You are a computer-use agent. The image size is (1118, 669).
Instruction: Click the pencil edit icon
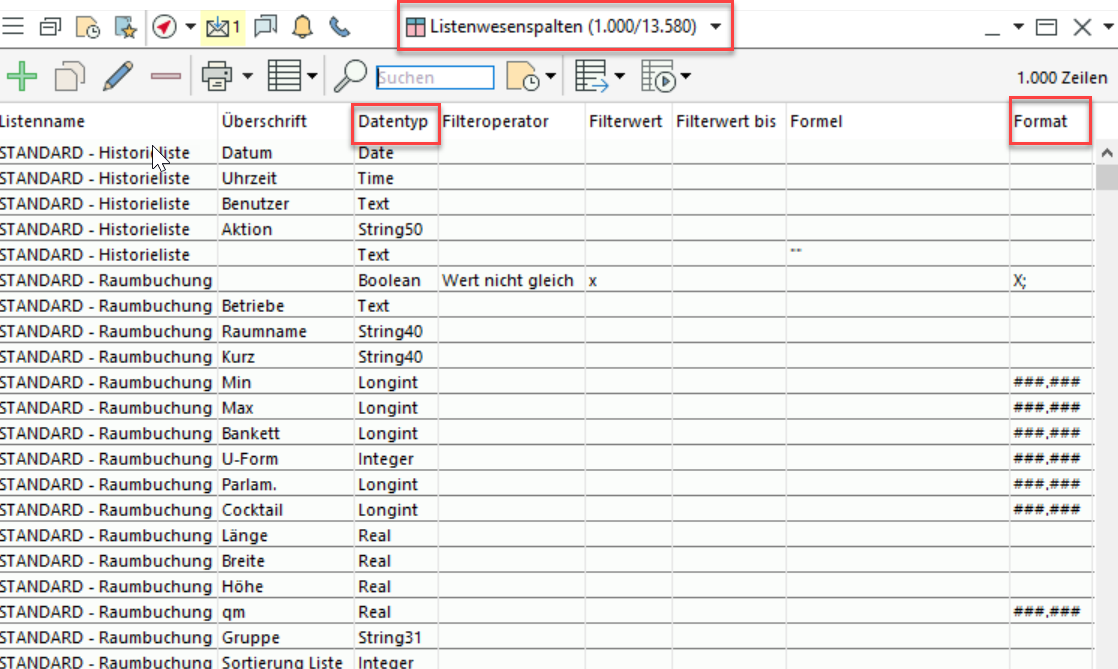pyautogui.click(x=118, y=76)
